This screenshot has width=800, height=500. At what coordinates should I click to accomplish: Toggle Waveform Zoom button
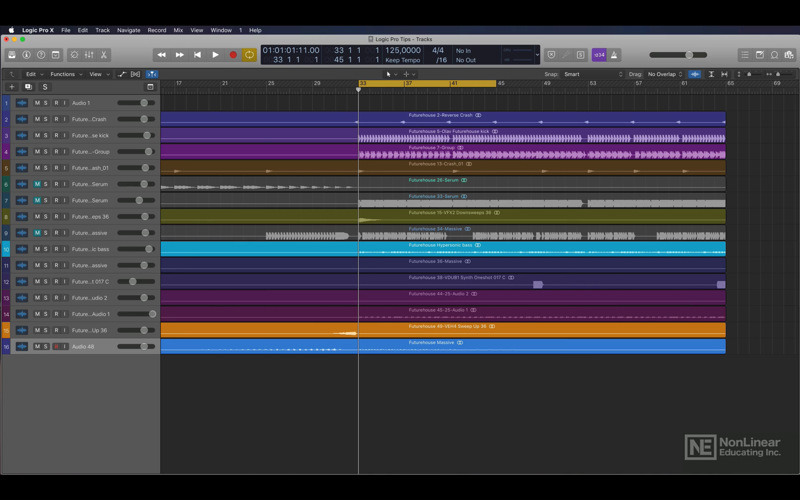click(695, 74)
